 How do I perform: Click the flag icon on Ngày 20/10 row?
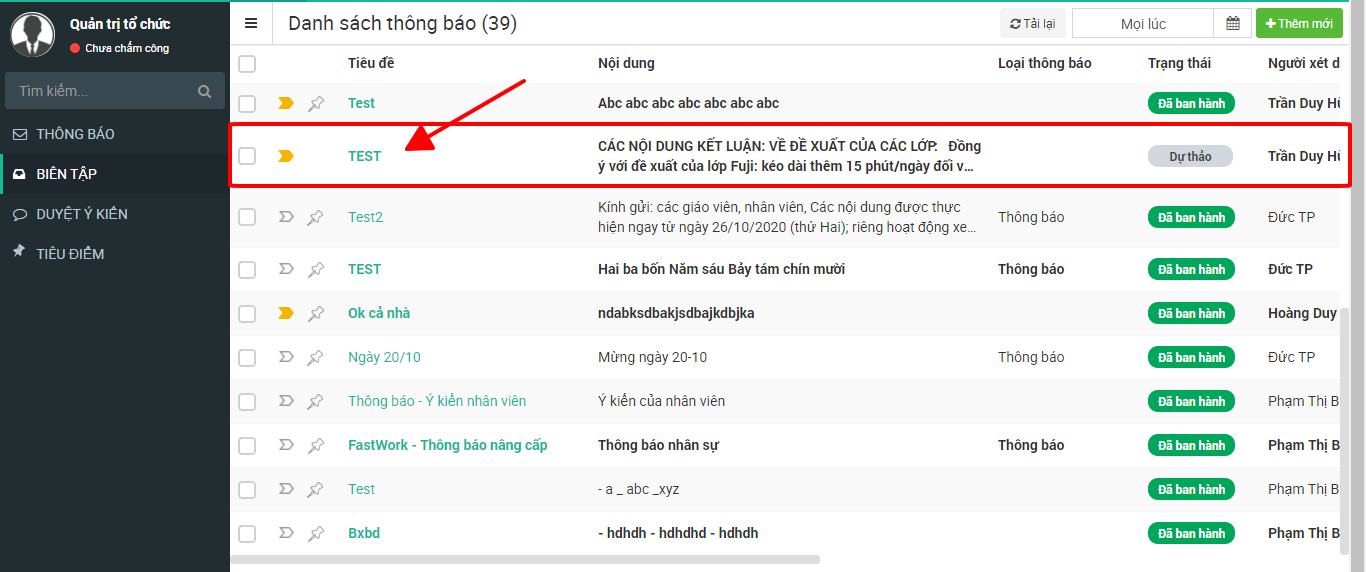(x=286, y=357)
